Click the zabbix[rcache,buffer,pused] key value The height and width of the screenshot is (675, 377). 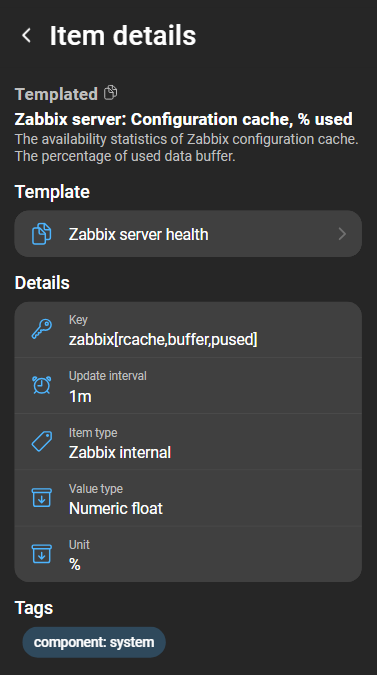(163, 340)
